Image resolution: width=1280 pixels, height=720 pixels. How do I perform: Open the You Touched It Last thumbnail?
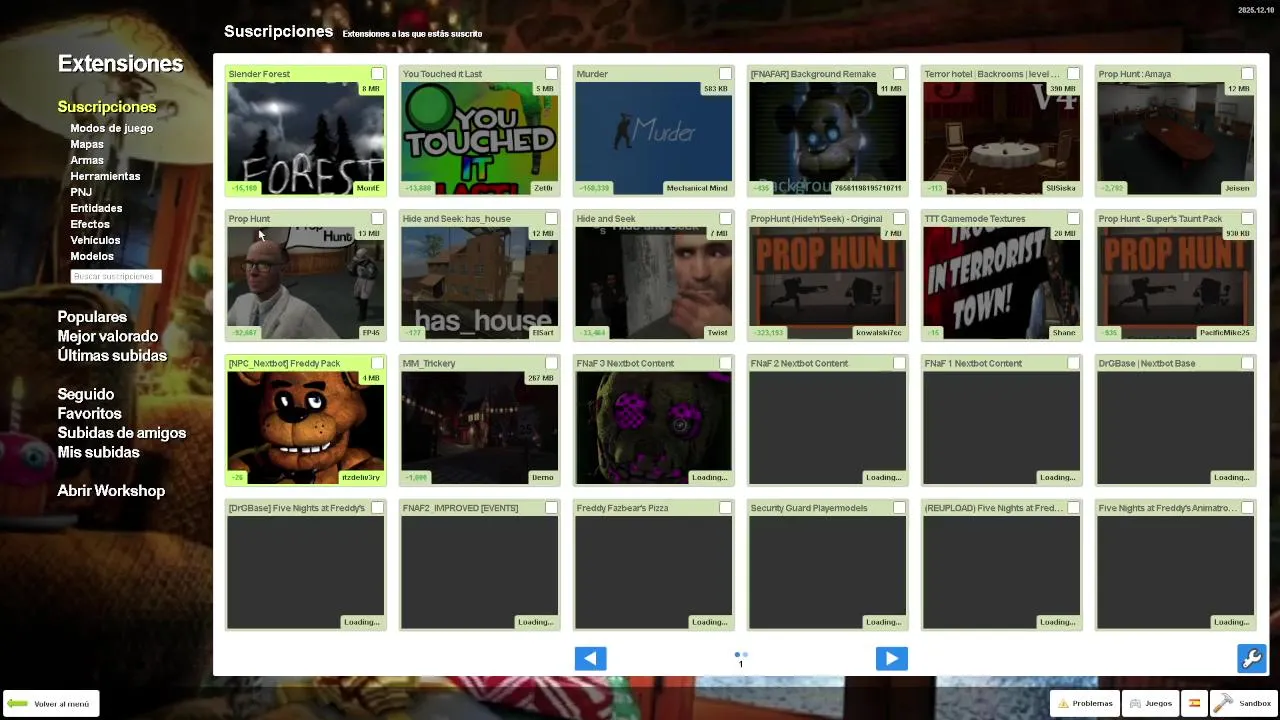[x=479, y=138]
